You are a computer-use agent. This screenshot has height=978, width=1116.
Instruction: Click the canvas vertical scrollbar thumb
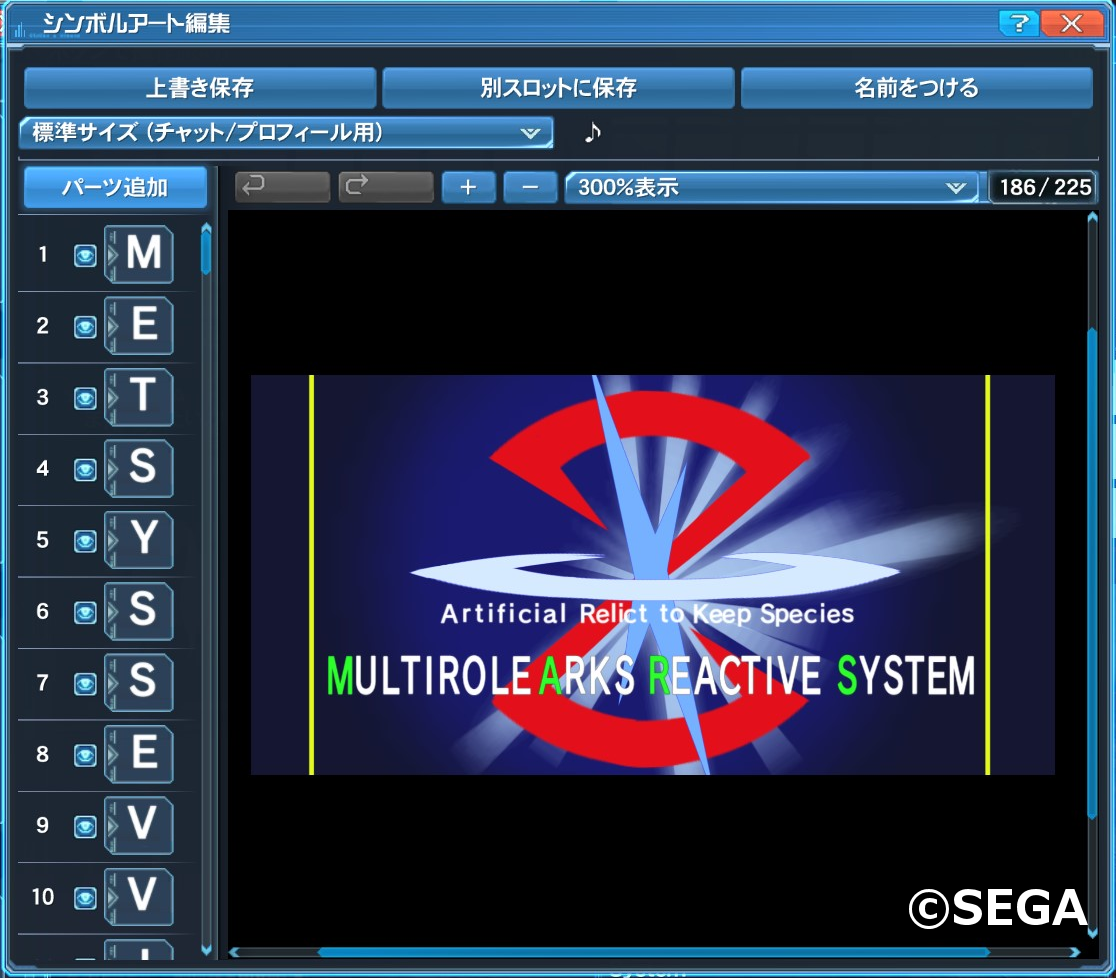pyautogui.click(x=1093, y=574)
